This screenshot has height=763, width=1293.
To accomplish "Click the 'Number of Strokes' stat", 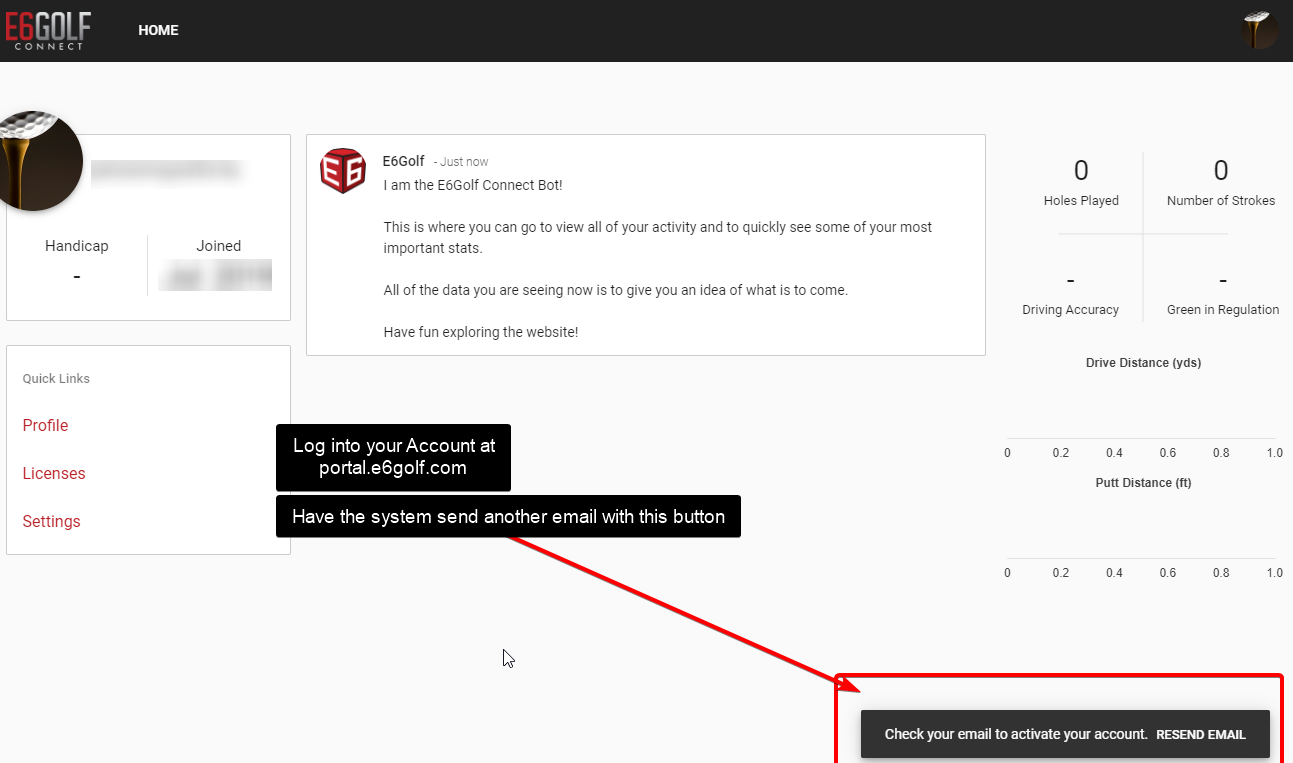I will (1221, 182).
